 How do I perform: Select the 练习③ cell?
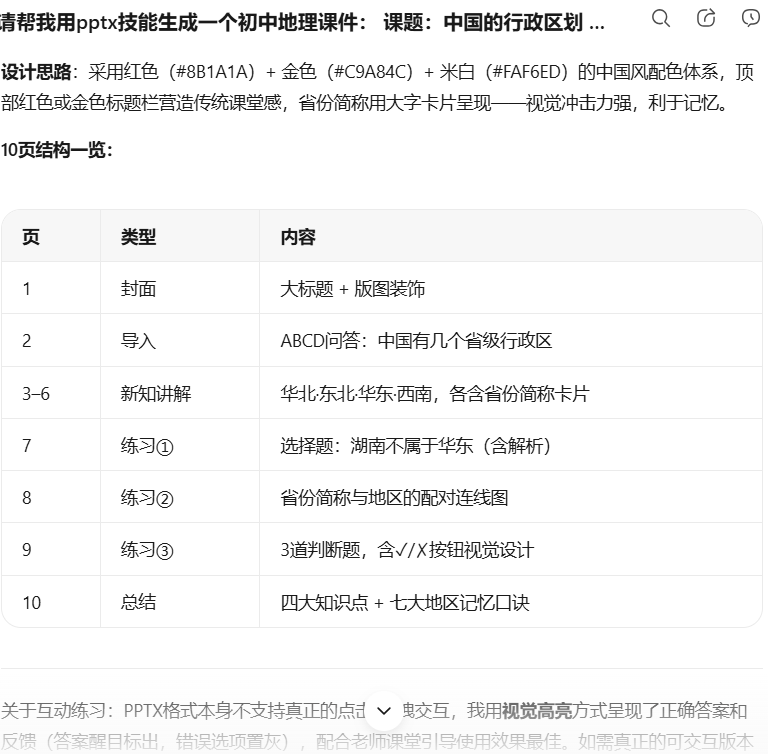pyautogui.click(x=180, y=550)
